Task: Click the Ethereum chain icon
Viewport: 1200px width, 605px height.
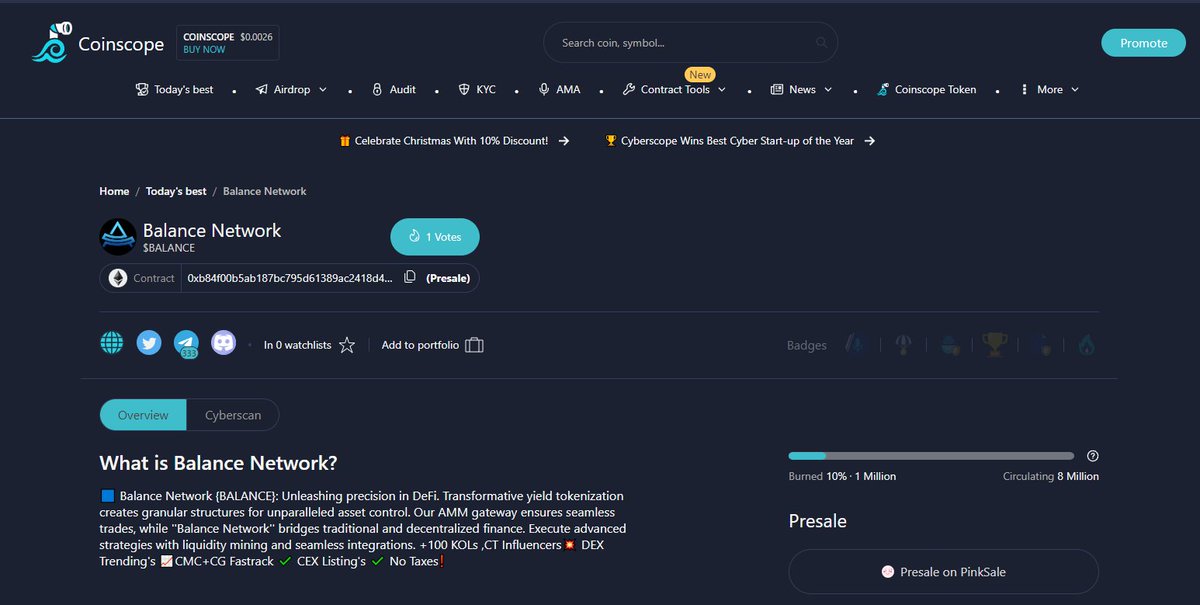Action: (x=118, y=278)
